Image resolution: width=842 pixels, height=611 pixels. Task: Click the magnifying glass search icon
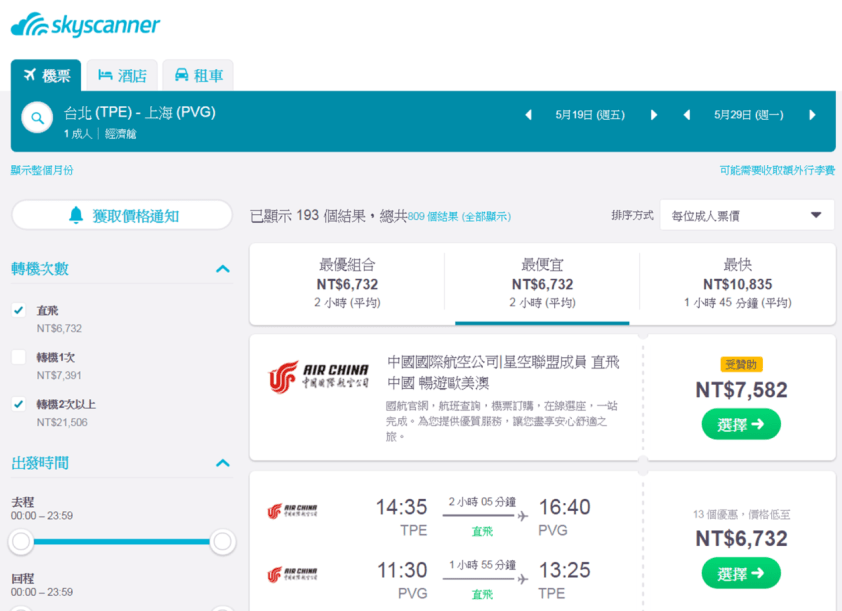pyautogui.click(x=36, y=117)
